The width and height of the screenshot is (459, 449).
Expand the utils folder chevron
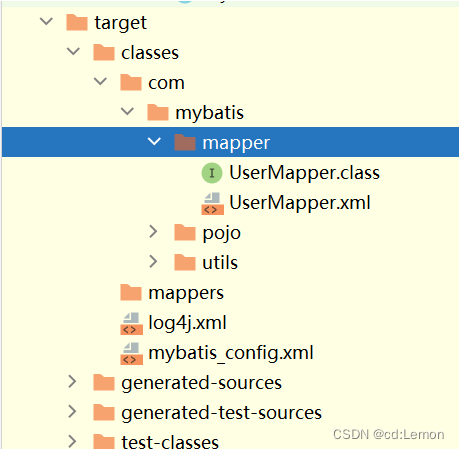point(153,262)
